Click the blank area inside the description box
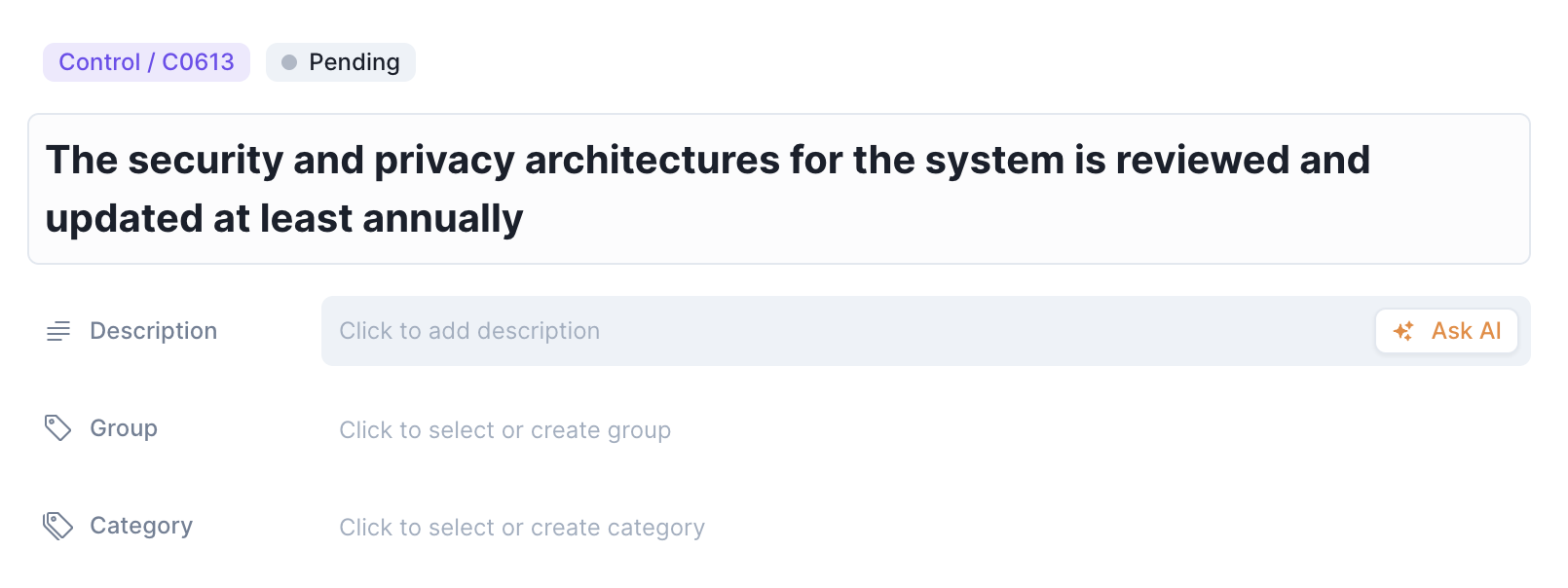This screenshot has height=588, width=1568. pos(974,331)
